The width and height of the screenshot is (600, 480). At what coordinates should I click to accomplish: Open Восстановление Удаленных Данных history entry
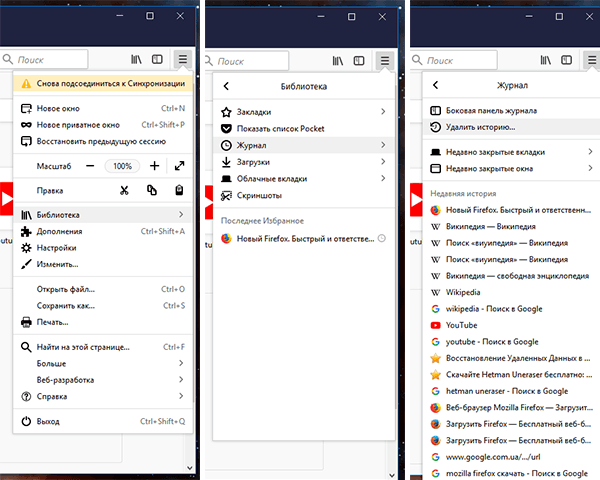512,358
